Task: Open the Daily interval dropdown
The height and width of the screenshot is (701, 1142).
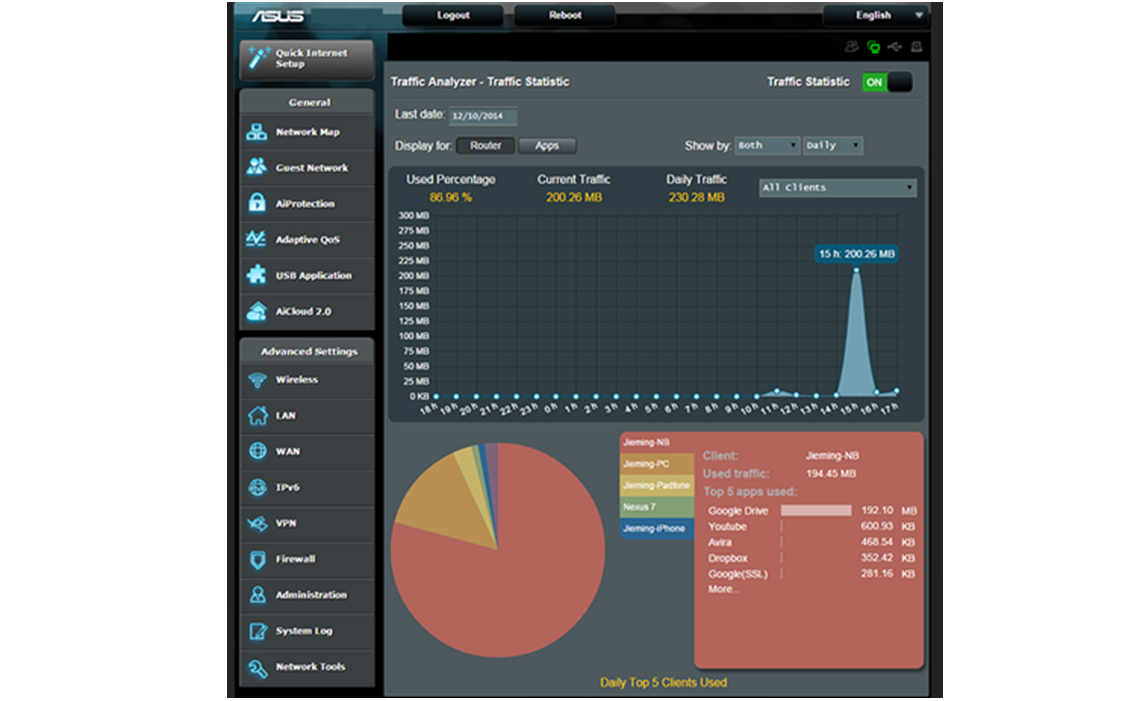Action: [x=833, y=146]
